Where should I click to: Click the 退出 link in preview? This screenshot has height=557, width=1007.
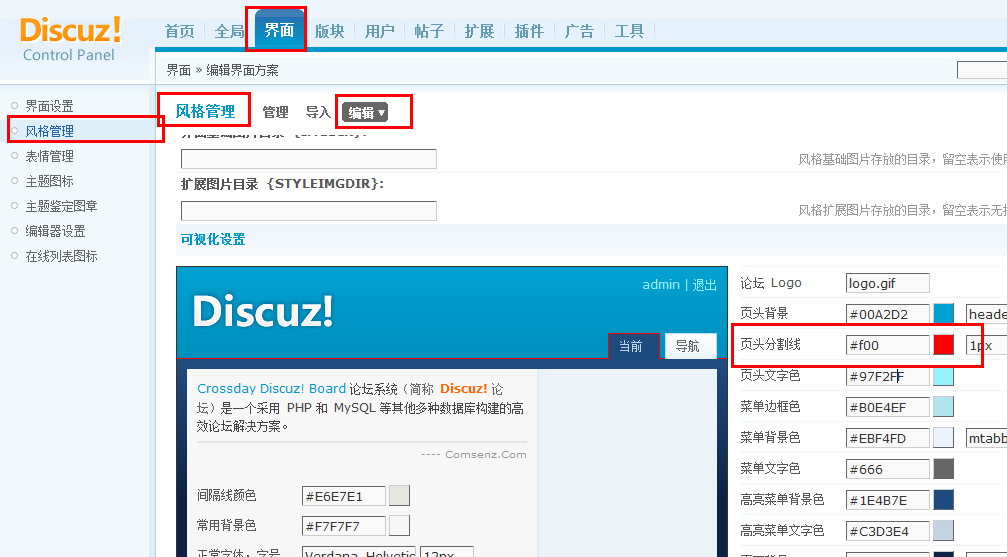click(705, 285)
